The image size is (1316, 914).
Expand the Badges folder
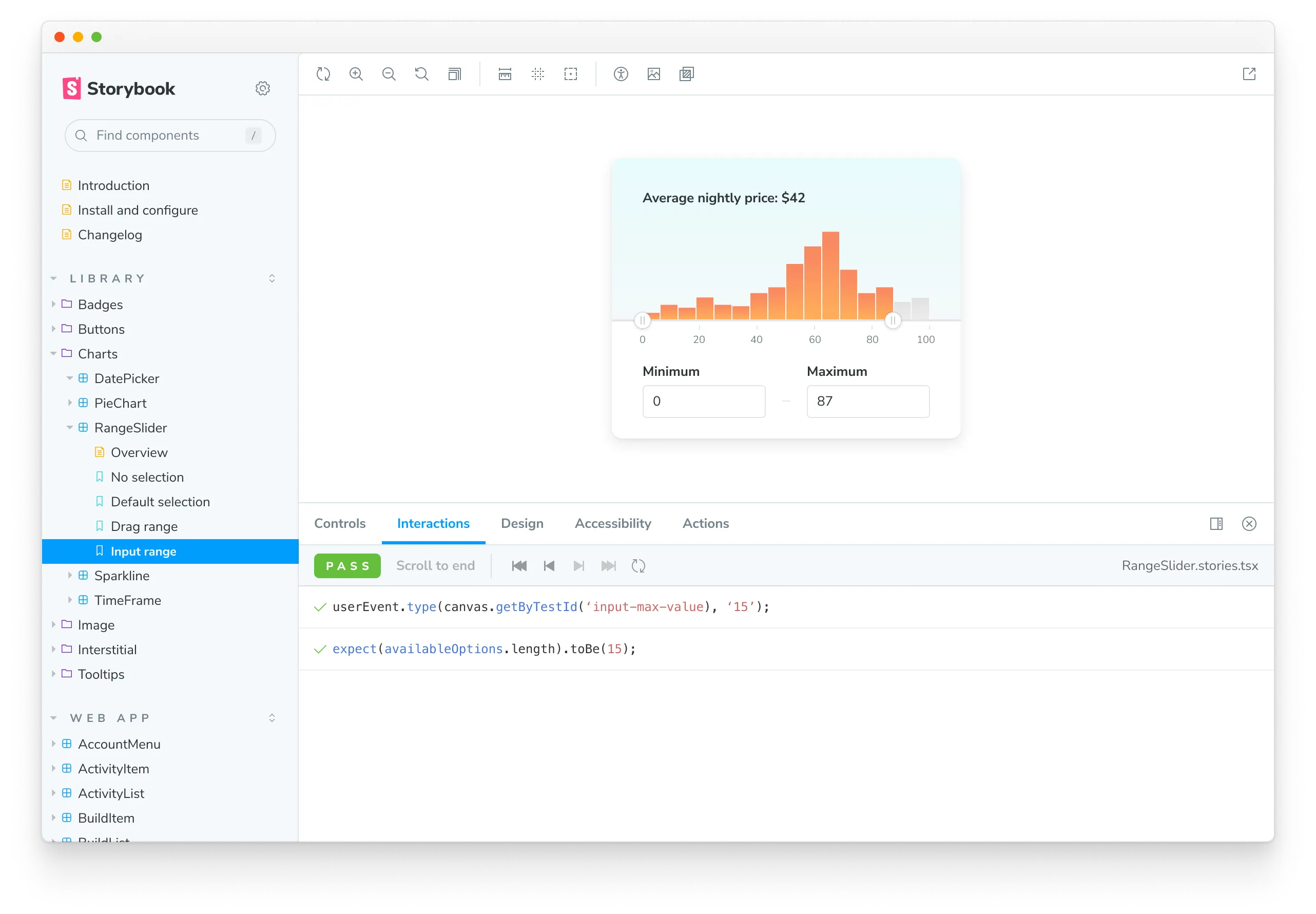(x=53, y=304)
